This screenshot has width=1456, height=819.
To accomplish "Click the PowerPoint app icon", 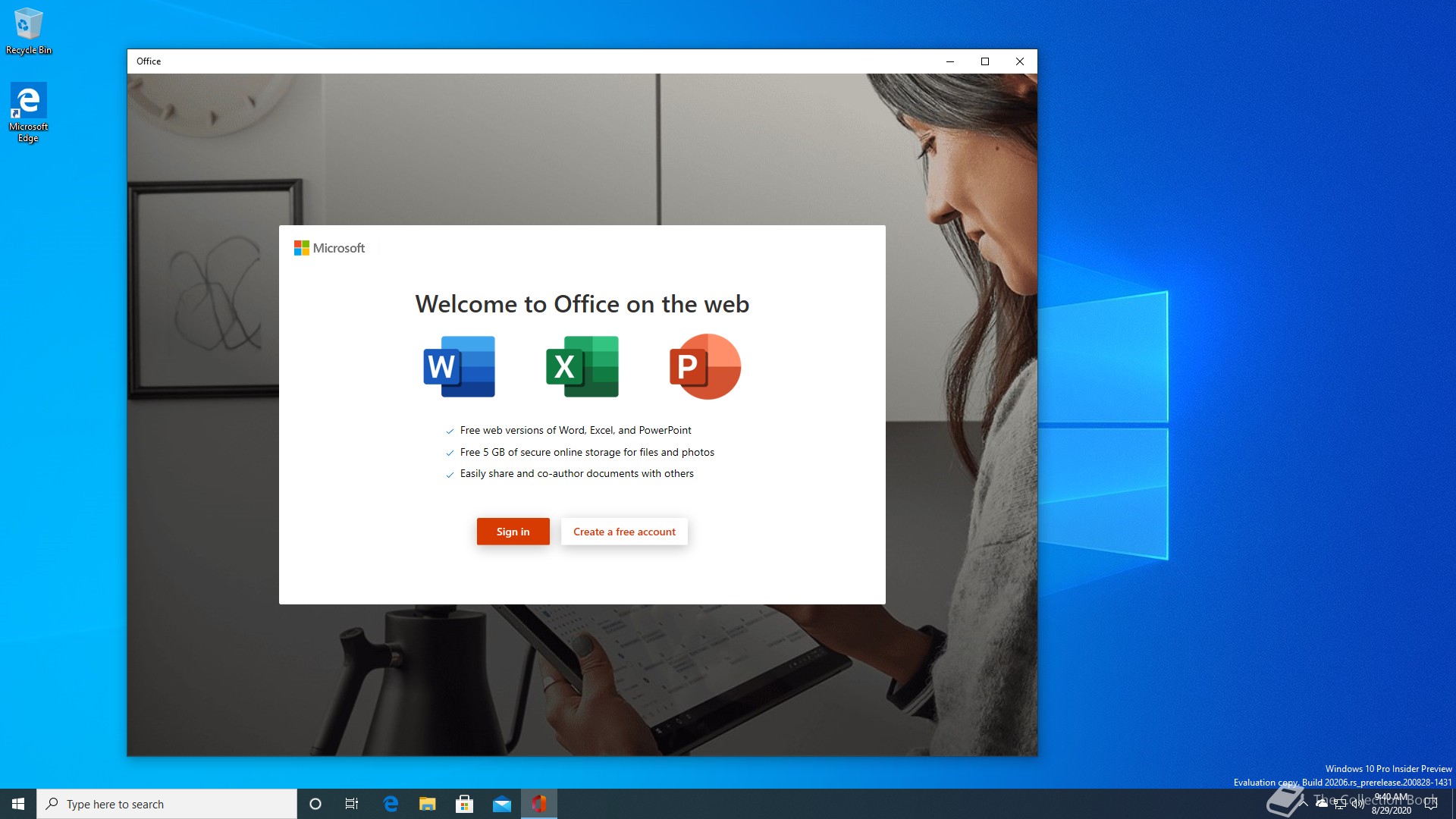I will click(x=705, y=366).
